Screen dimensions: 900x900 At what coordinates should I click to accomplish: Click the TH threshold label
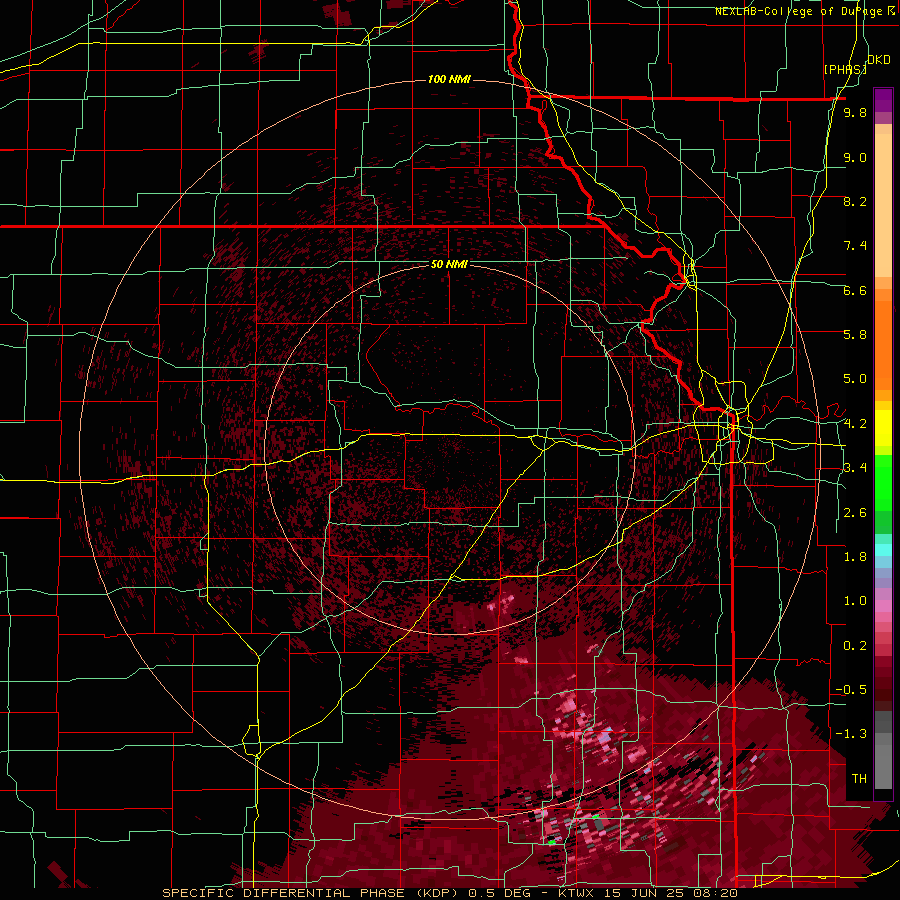click(x=859, y=779)
